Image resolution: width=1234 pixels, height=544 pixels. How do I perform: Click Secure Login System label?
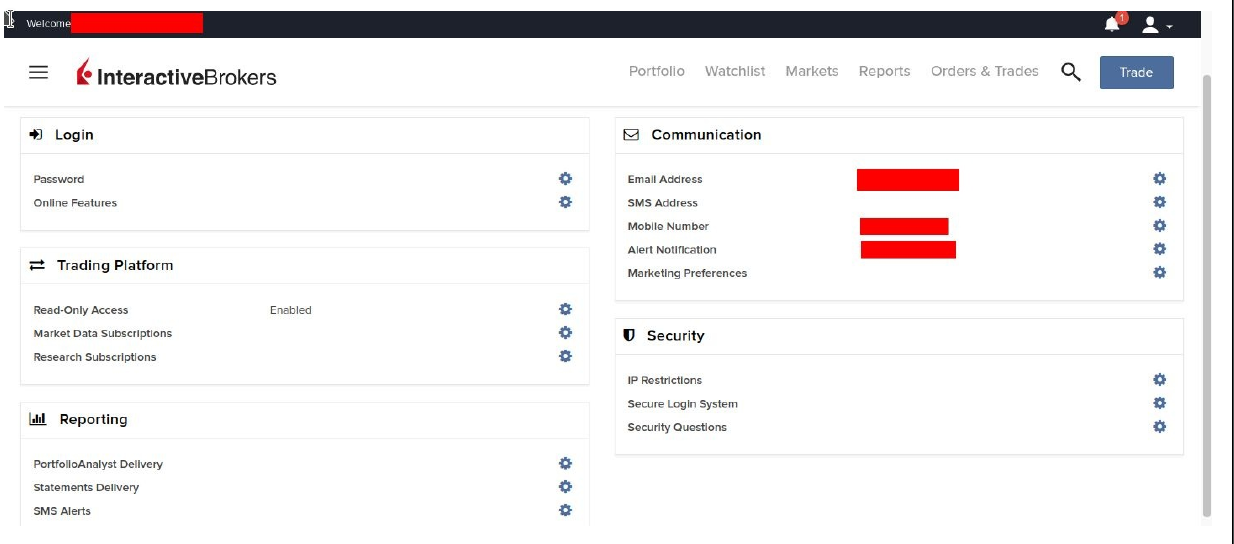pyautogui.click(x=683, y=404)
